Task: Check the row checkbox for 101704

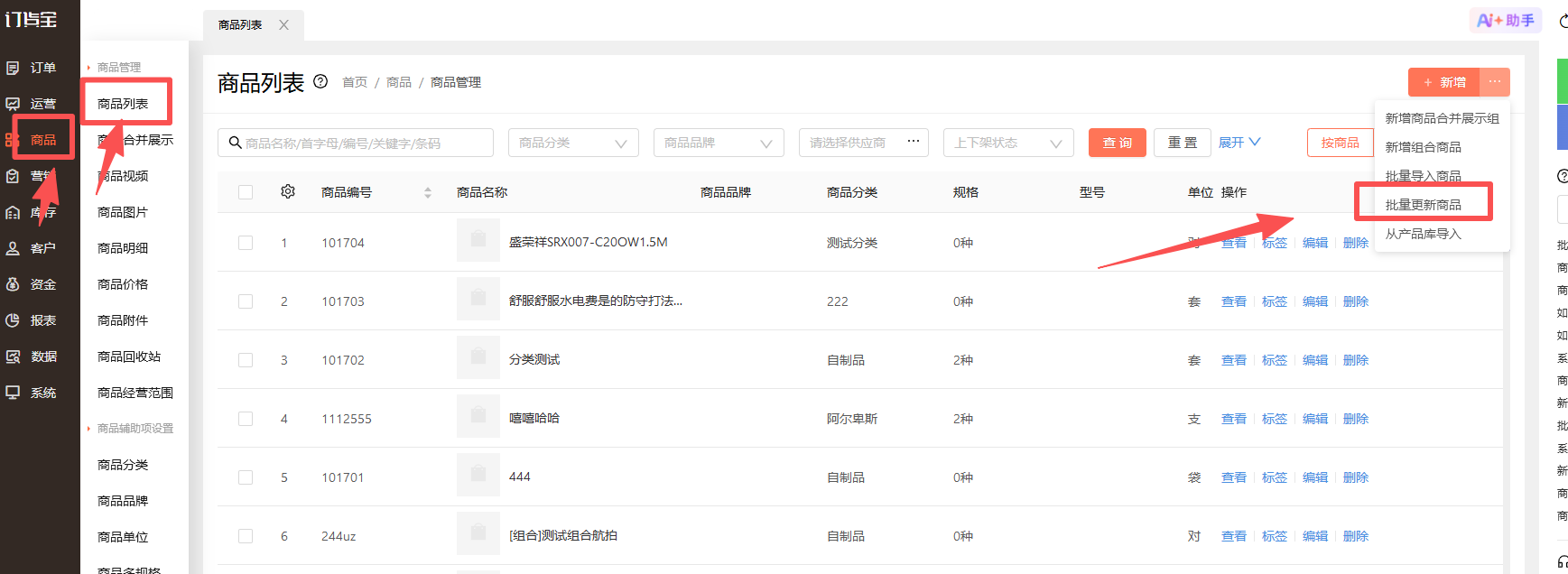Action: pos(246,243)
